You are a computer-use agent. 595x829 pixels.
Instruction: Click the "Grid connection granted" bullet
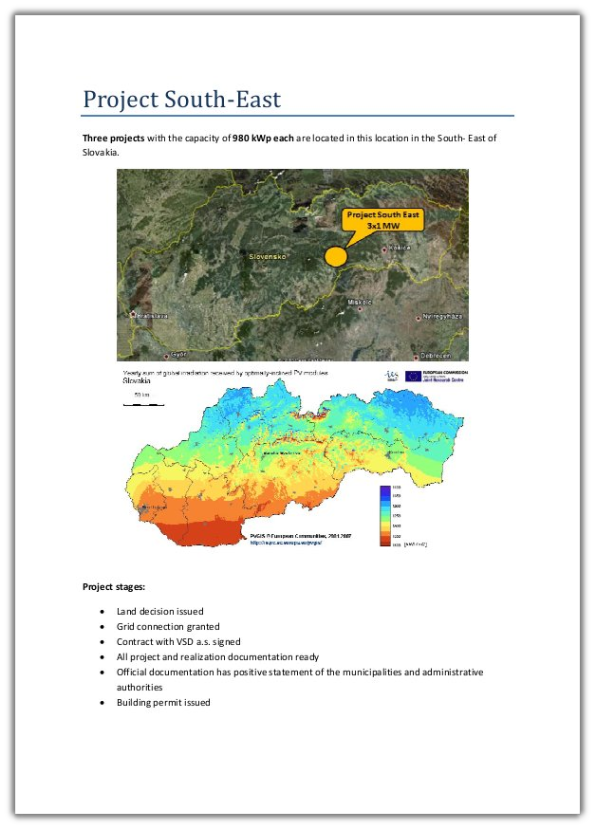168,627
